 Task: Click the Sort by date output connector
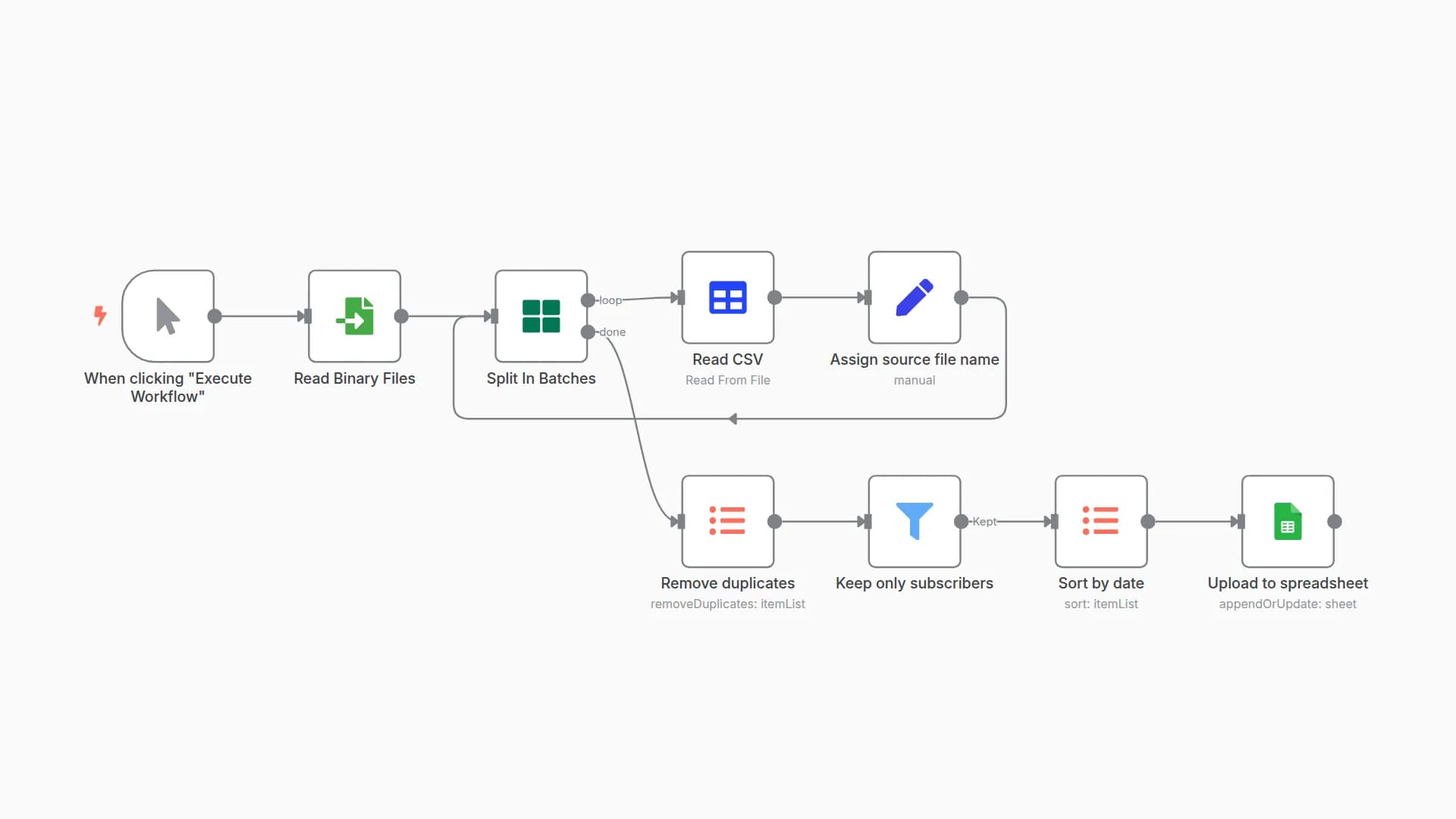(1147, 521)
